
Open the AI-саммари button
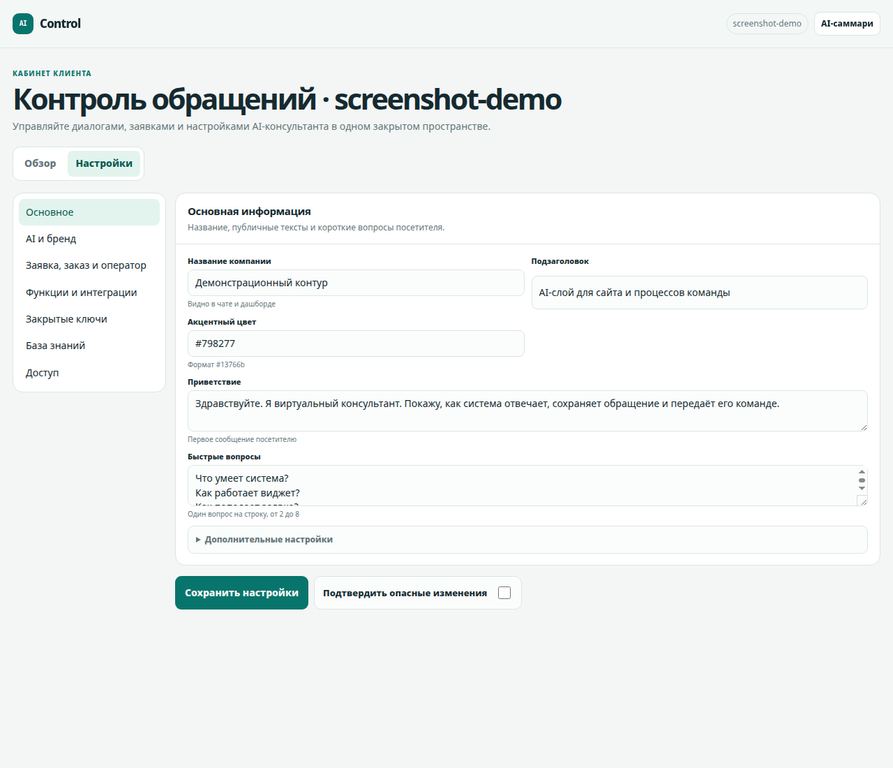tap(847, 23)
